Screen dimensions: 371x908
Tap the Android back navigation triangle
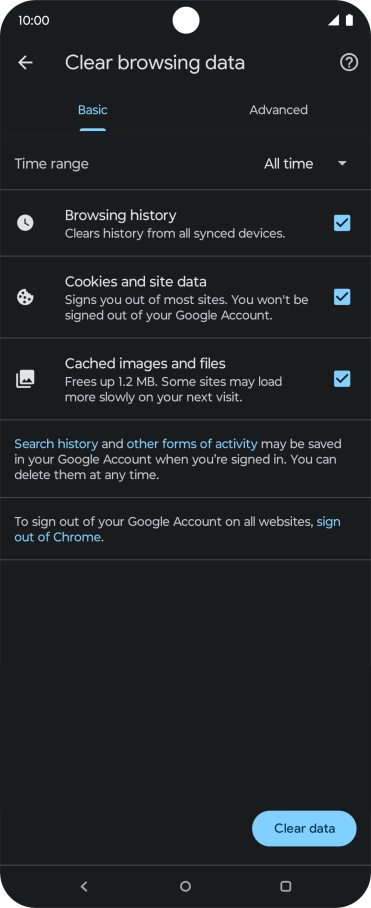(x=84, y=886)
